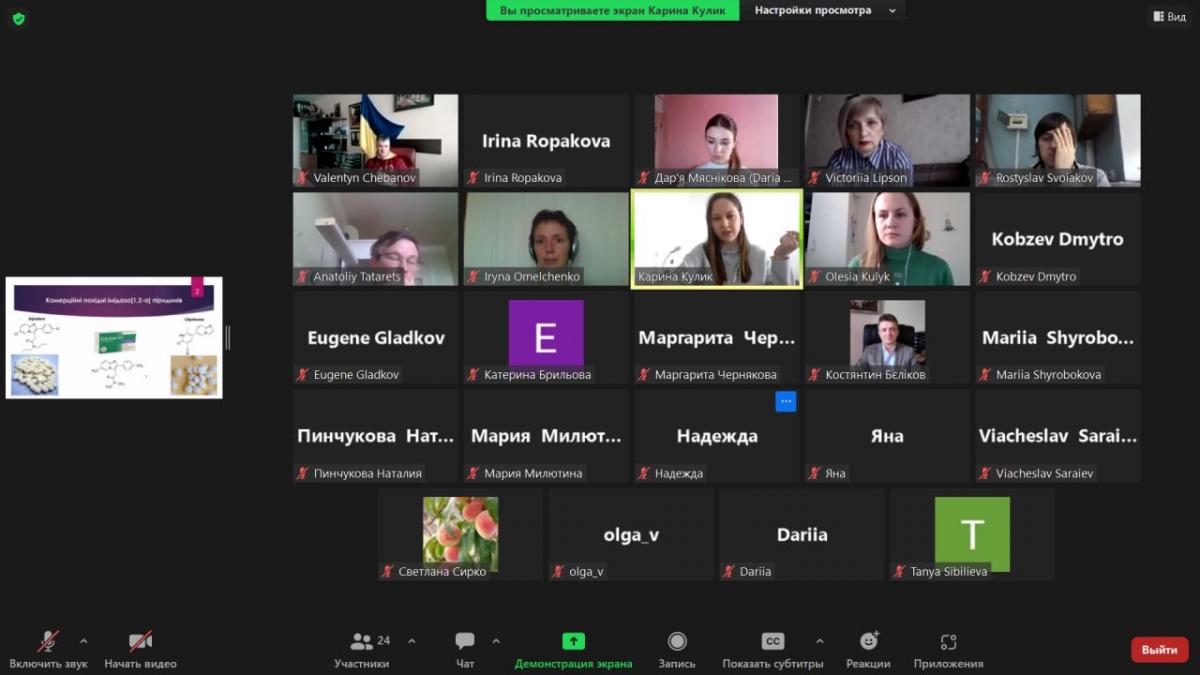This screenshot has height=675, width=1200.
Task: Toggle subtitles with the CC button
Action: [773, 642]
